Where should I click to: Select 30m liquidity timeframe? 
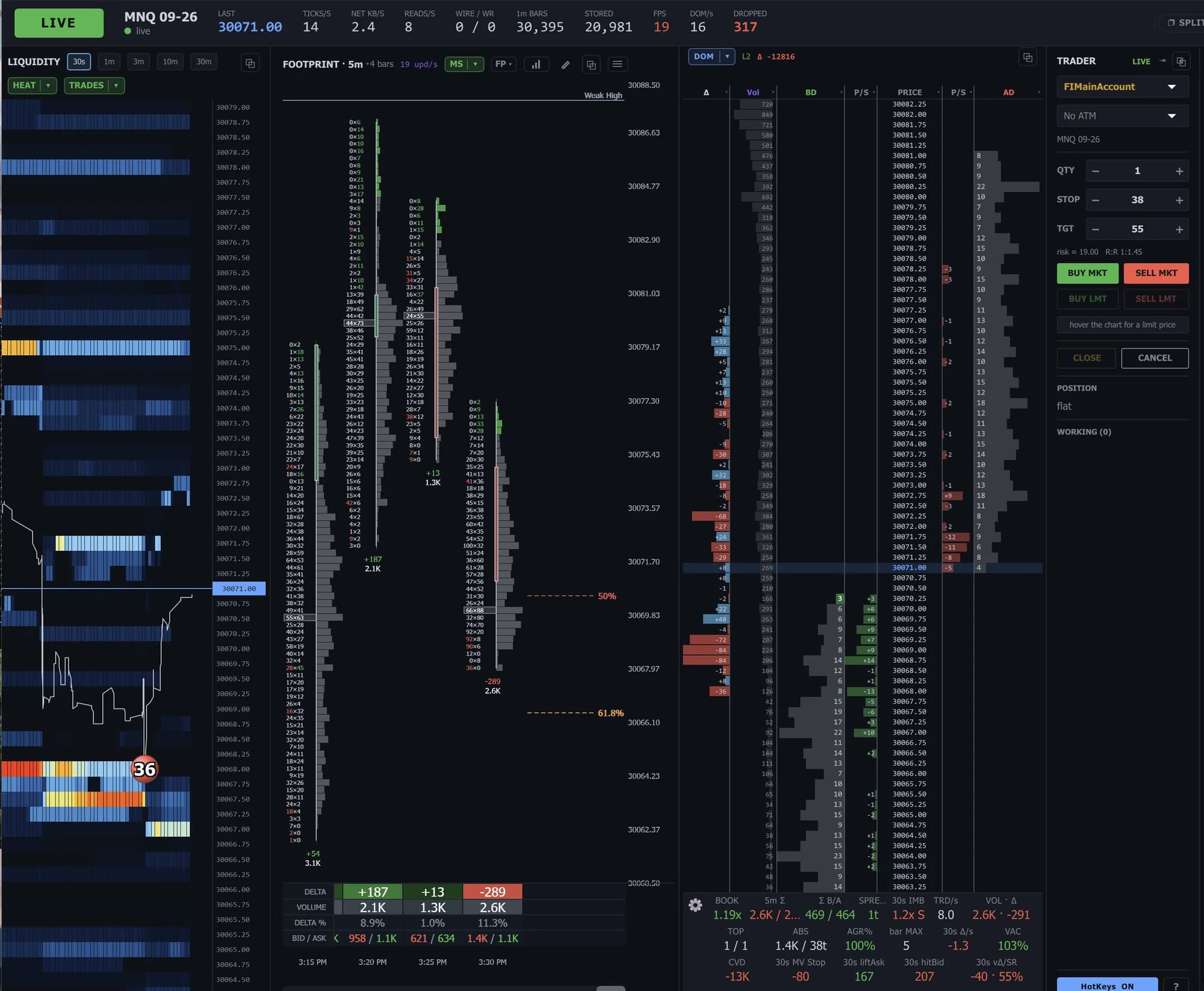[x=204, y=61]
